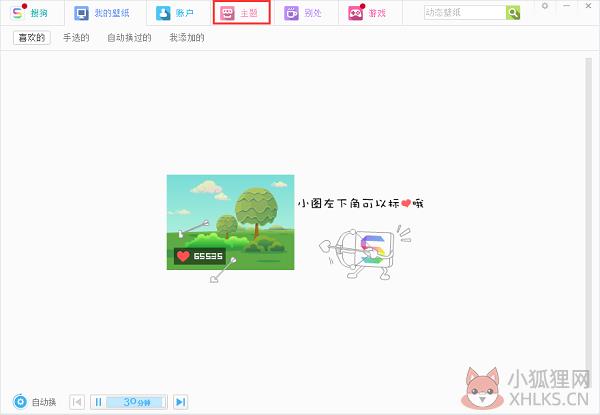600x415 pixels.
Task: Go to the previous wallpaper
Action: click(77, 402)
